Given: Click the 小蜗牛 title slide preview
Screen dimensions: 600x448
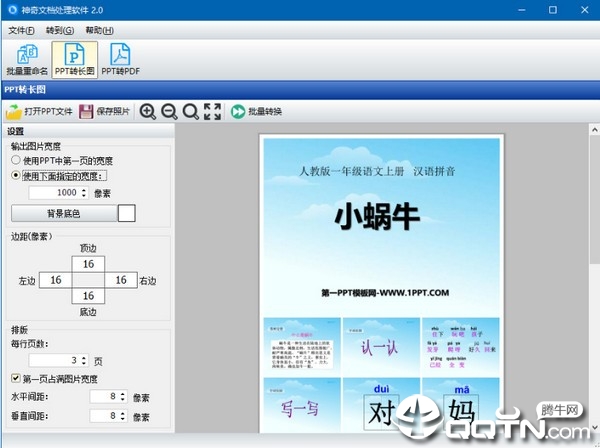Looking at the screenshot, I should [382, 226].
